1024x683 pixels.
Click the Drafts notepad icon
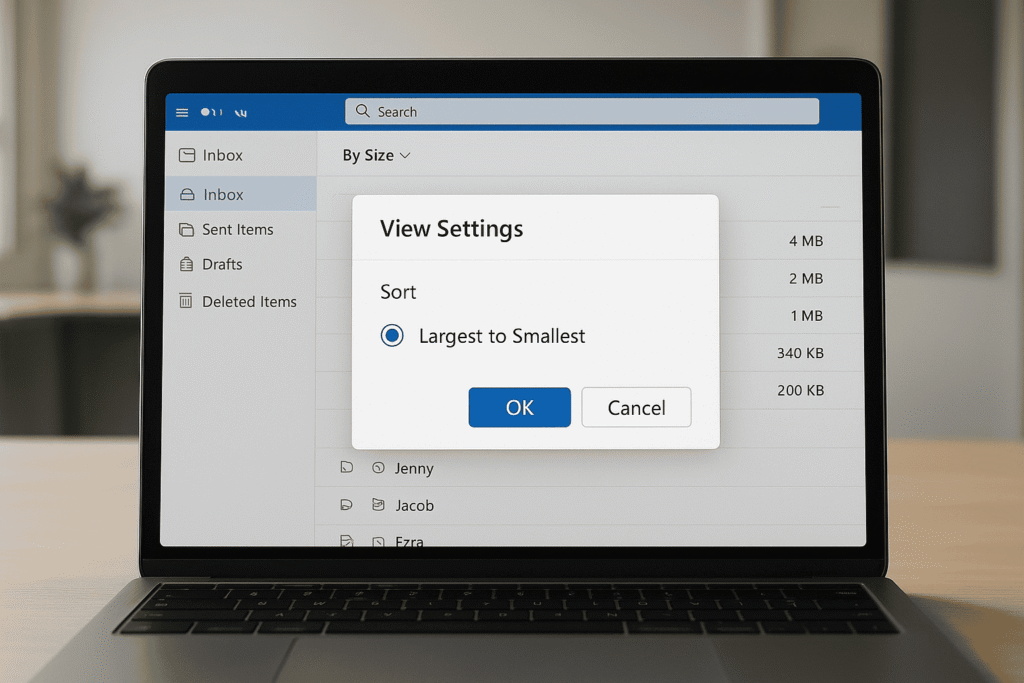[x=187, y=264]
